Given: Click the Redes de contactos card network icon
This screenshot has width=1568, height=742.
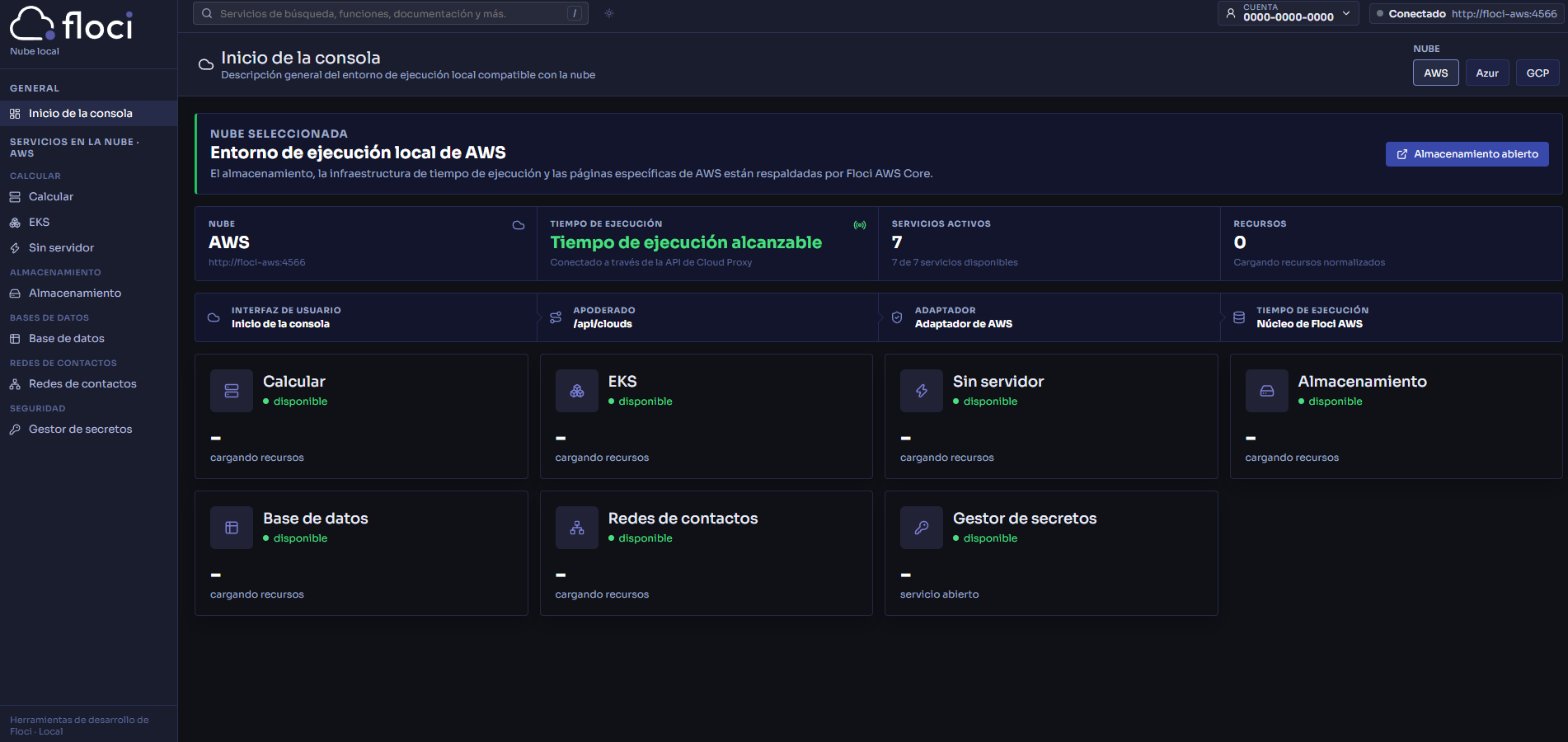Looking at the screenshot, I should click(577, 528).
